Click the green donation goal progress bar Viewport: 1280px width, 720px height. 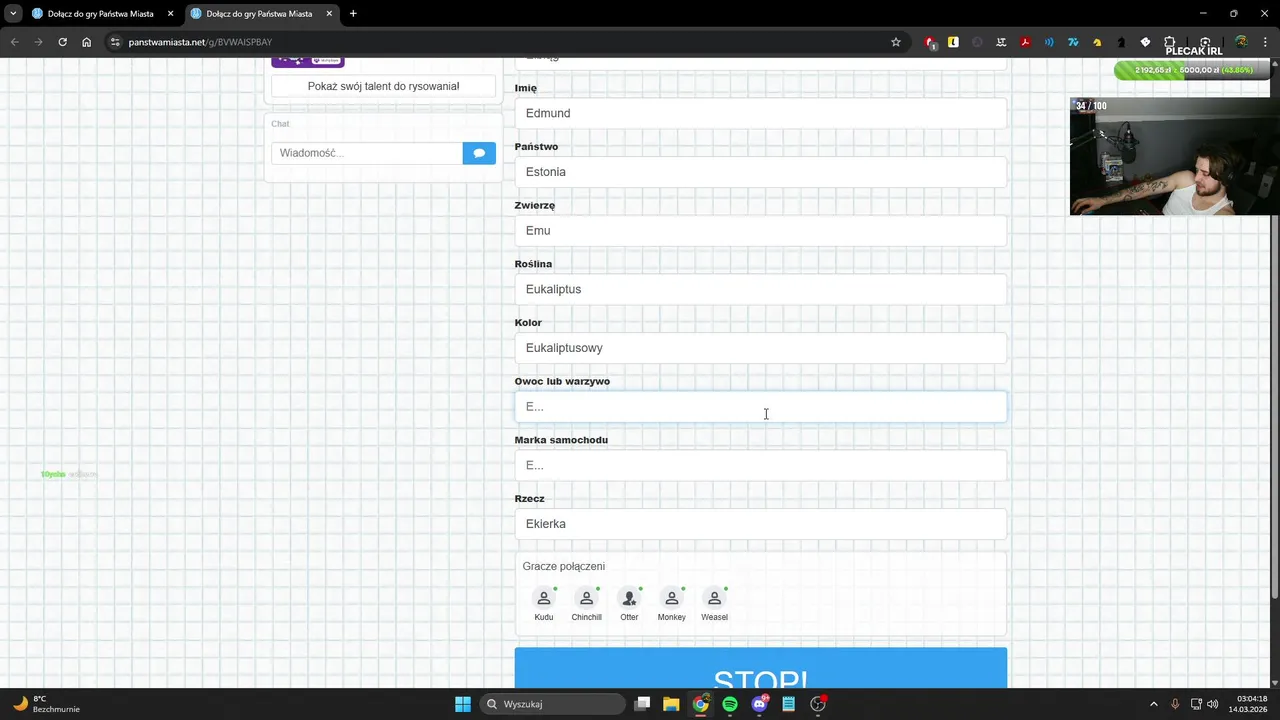pyautogui.click(x=1194, y=70)
